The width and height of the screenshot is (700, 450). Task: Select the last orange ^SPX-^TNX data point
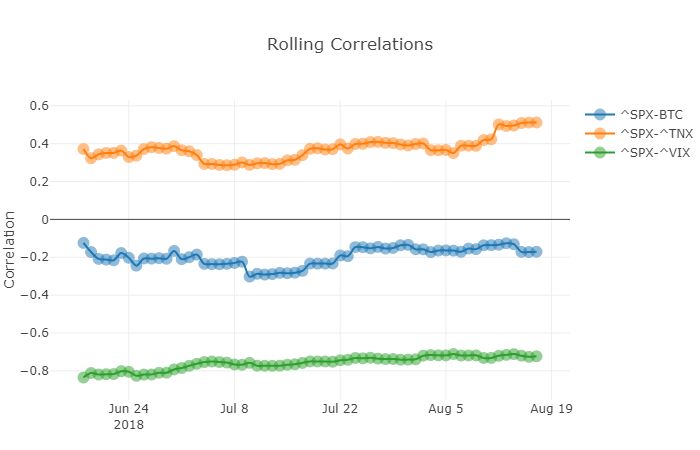(x=537, y=122)
